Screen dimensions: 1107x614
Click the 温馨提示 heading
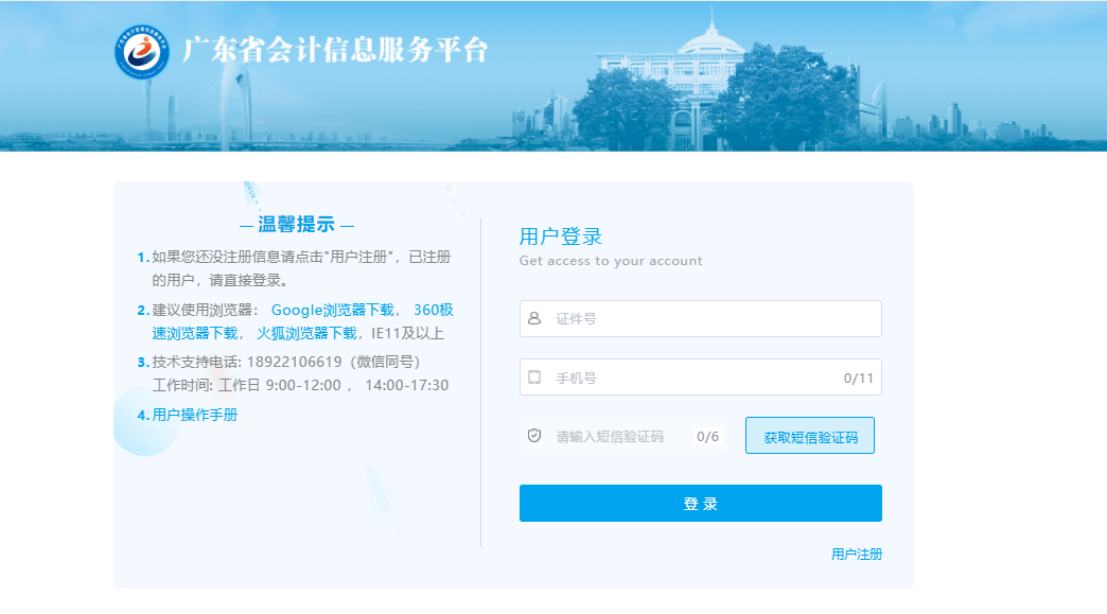click(297, 224)
